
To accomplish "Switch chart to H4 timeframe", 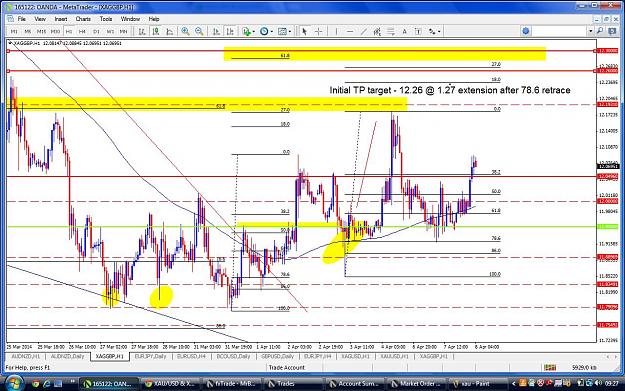I will click(x=82, y=31).
